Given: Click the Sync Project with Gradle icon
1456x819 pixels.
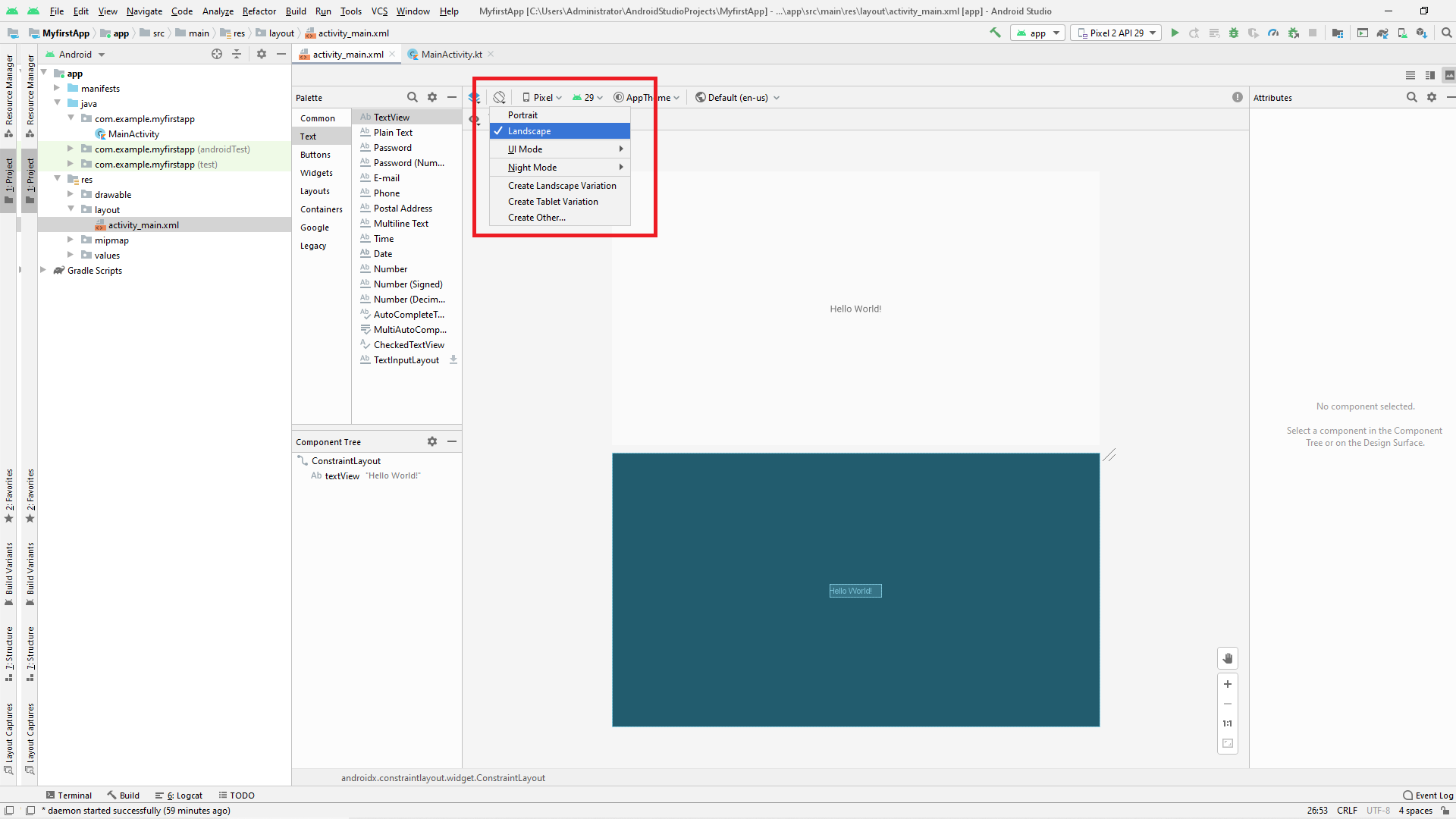Looking at the screenshot, I should (1382, 33).
